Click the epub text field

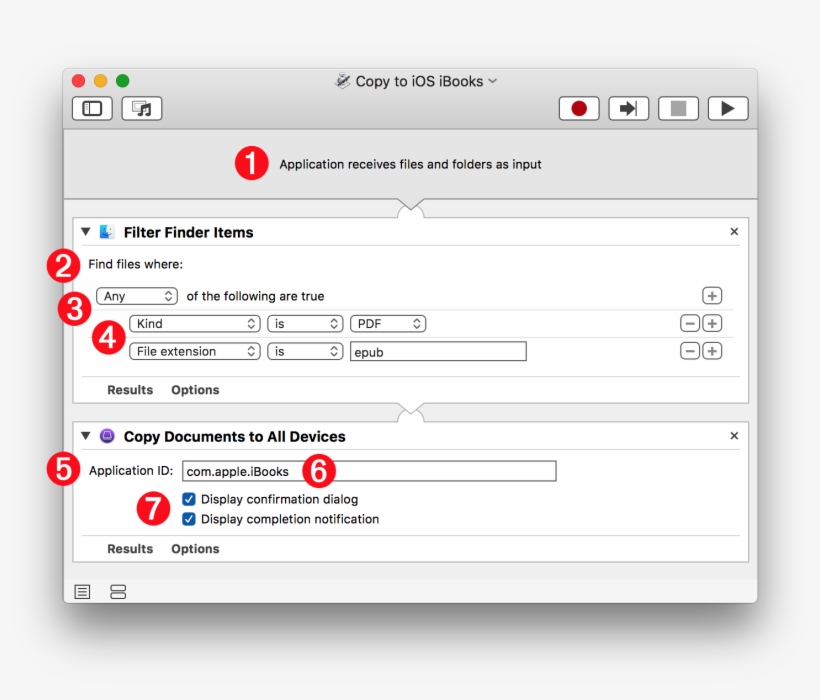(438, 351)
